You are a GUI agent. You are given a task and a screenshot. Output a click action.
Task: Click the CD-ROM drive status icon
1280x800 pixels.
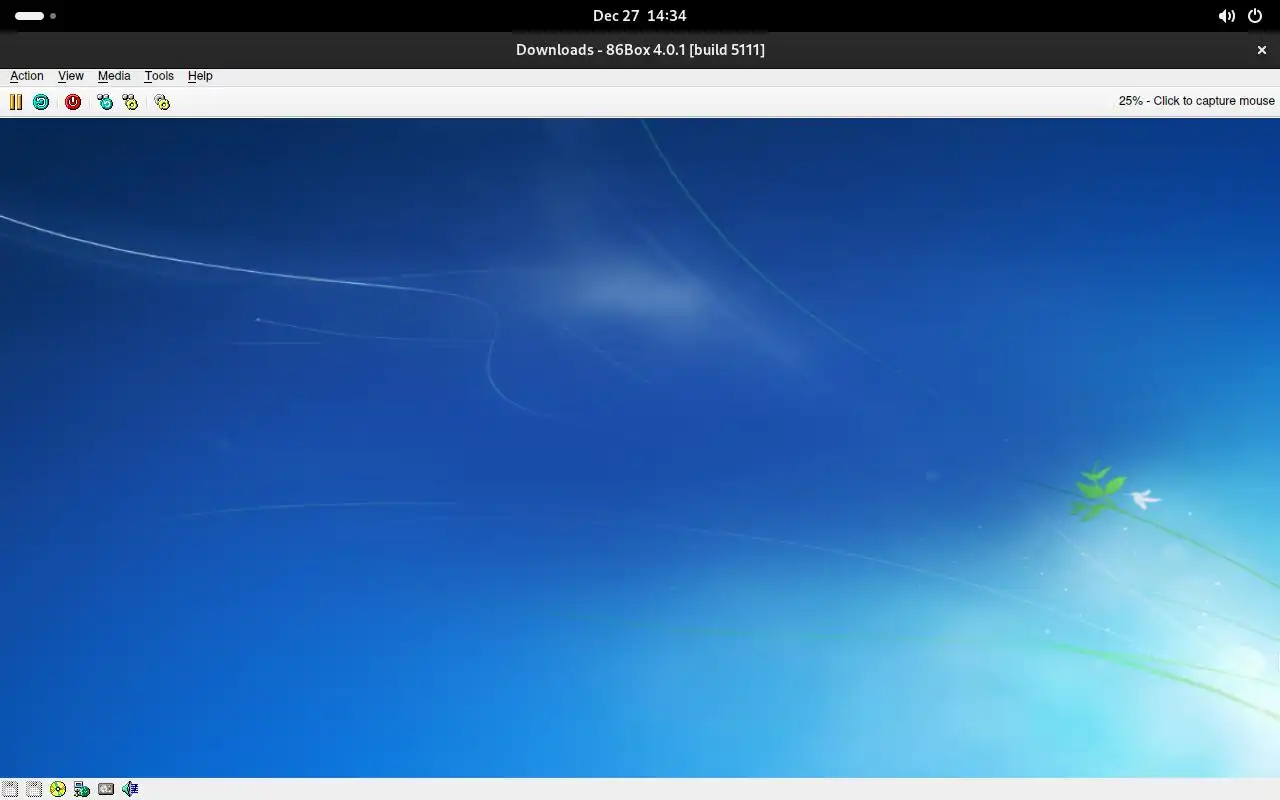[x=58, y=789]
